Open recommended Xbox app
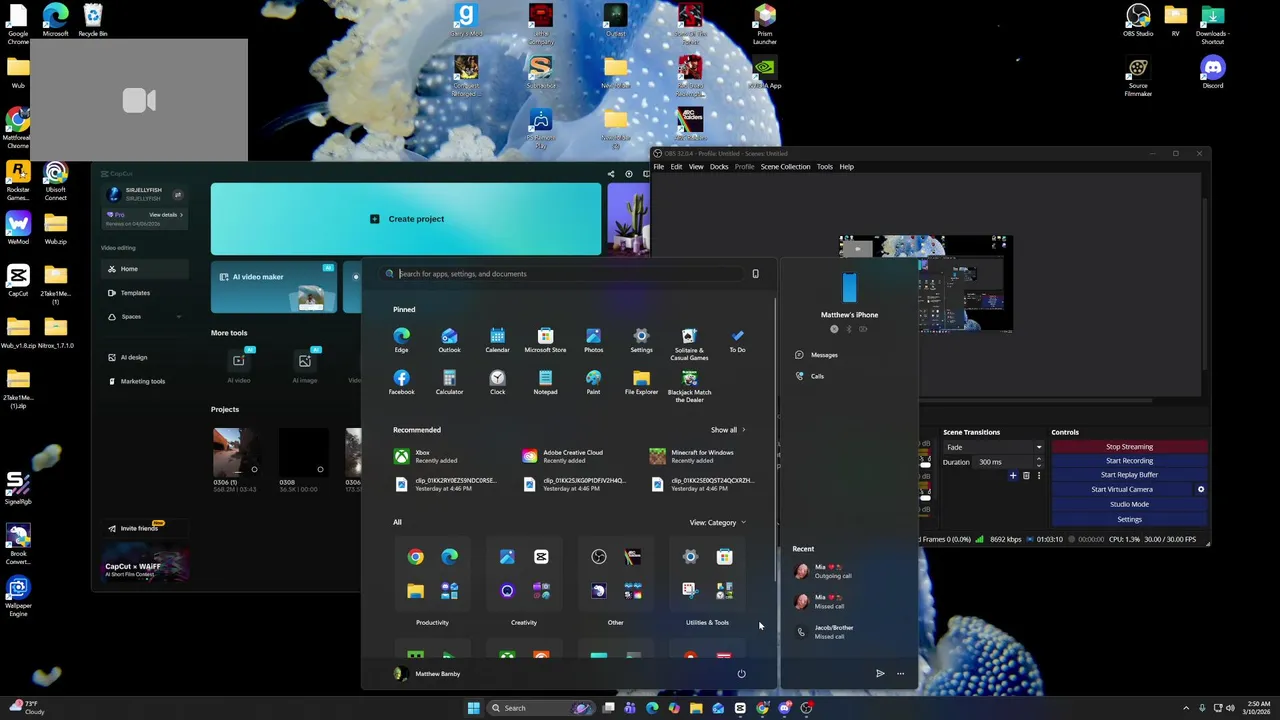 click(425, 456)
